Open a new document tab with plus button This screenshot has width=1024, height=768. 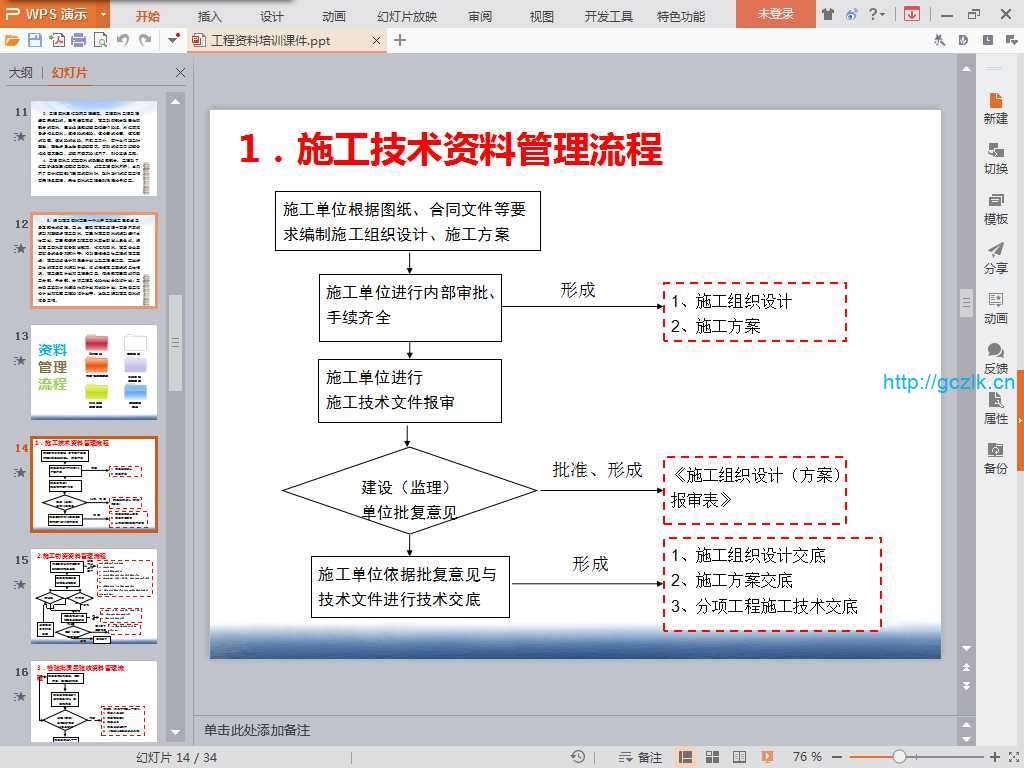tap(400, 40)
